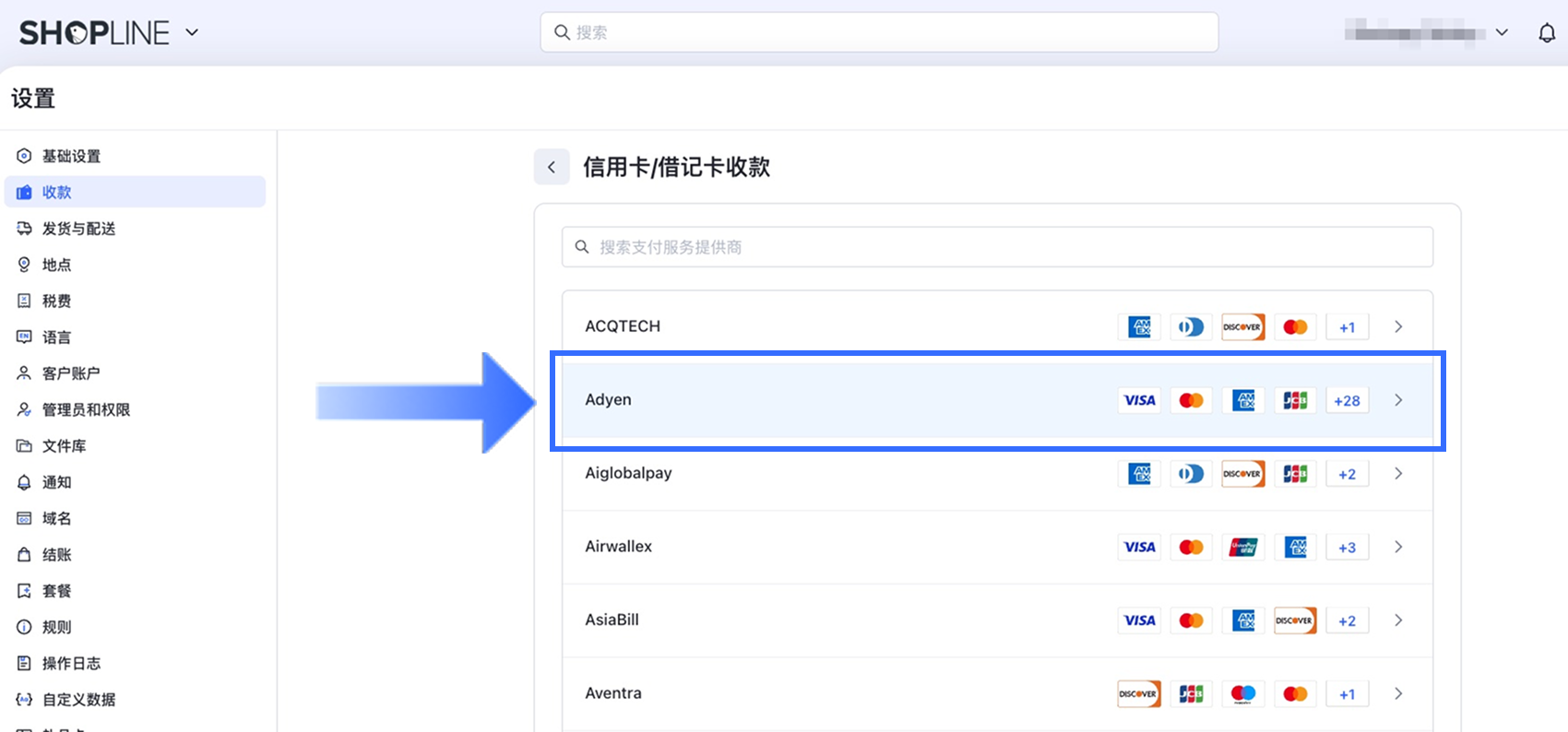Screen dimensions: 1568x732
Task: Click the 客户账户 sidebar icon
Action: click(x=24, y=373)
